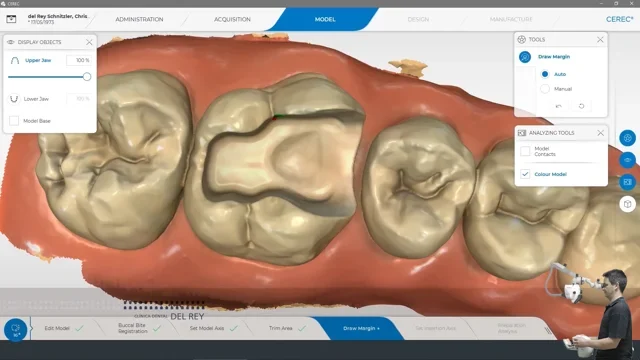Viewport: 640px width, 360px height.
Task: Click the undo arrow in Tools panel
Action: coord(558,106)
